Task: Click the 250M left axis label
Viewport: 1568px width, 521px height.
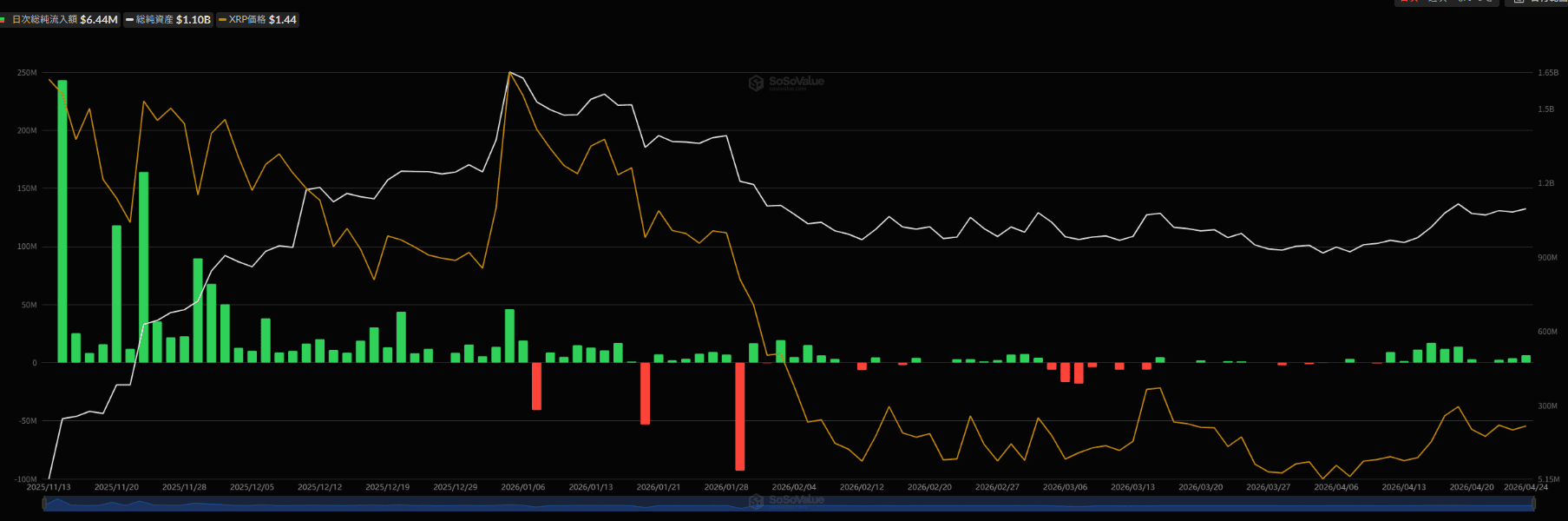Action: pos(27,73)
